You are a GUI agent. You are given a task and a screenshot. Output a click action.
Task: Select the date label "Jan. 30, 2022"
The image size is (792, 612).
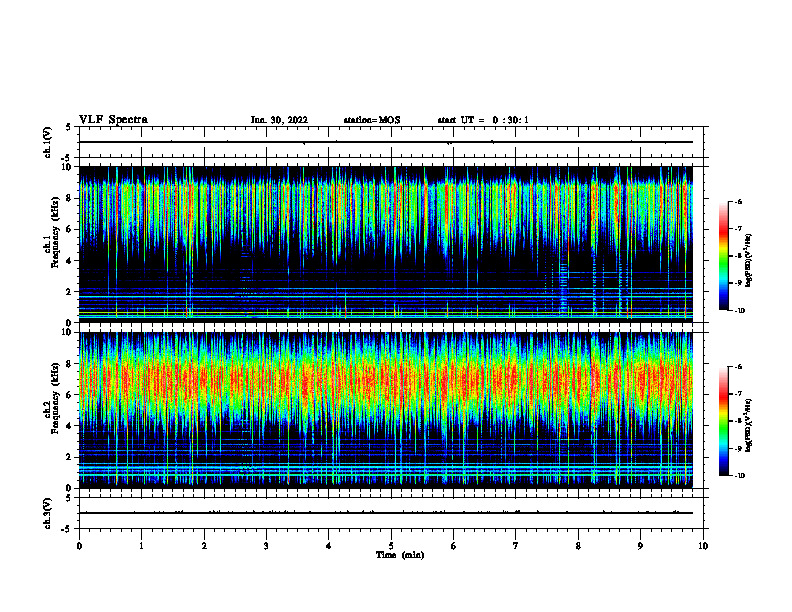(279, 120)
